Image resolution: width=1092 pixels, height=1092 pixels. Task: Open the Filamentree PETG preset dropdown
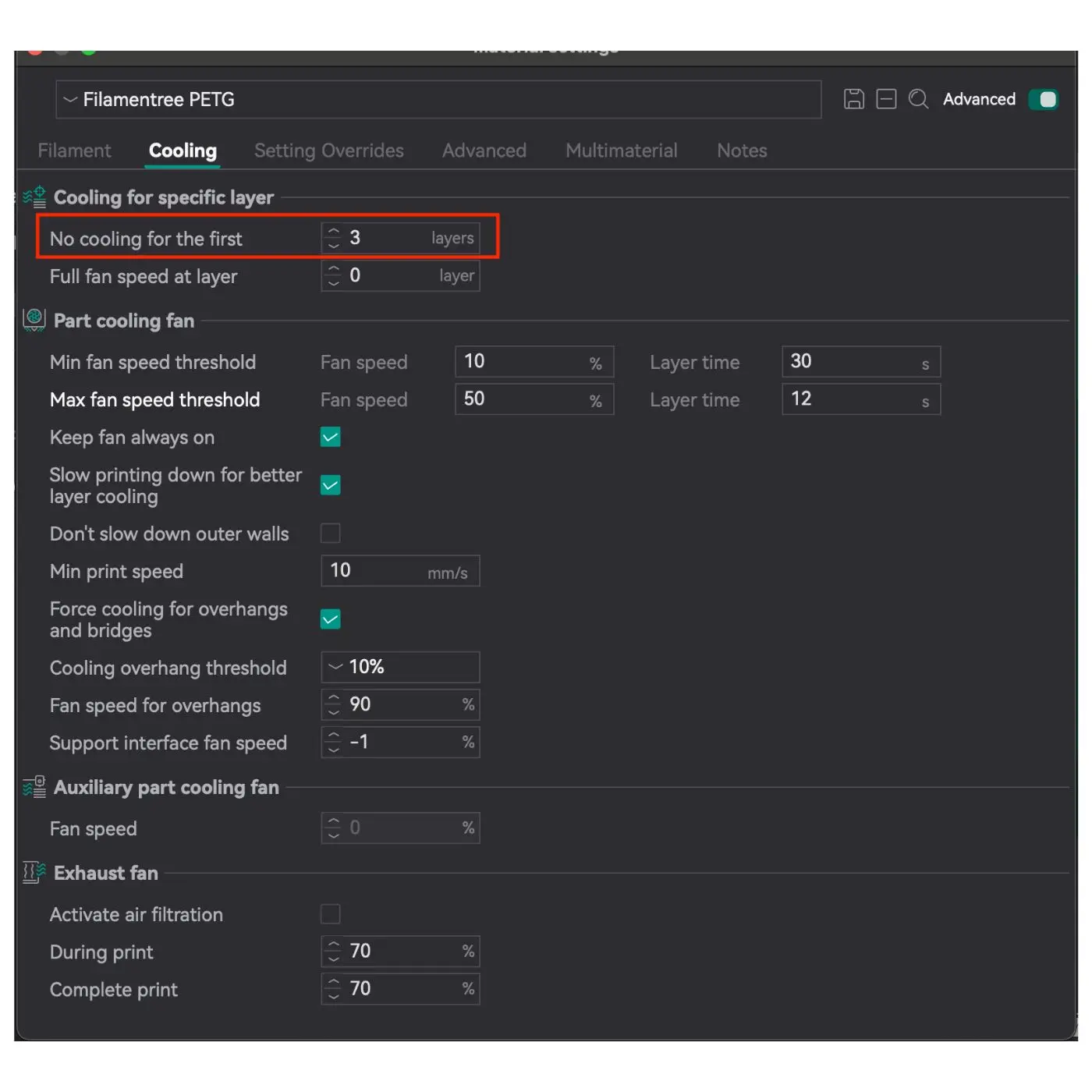coord(438,100)
